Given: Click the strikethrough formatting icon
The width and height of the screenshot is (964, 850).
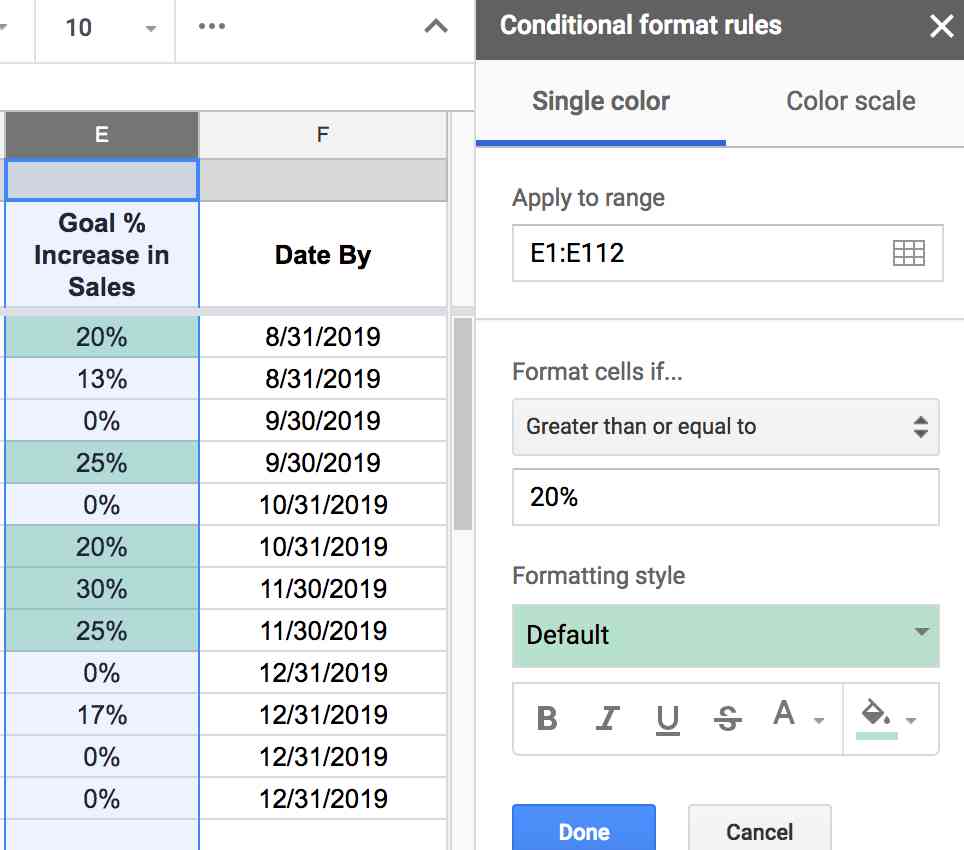Looking at the screenshot, I should 727,719.
